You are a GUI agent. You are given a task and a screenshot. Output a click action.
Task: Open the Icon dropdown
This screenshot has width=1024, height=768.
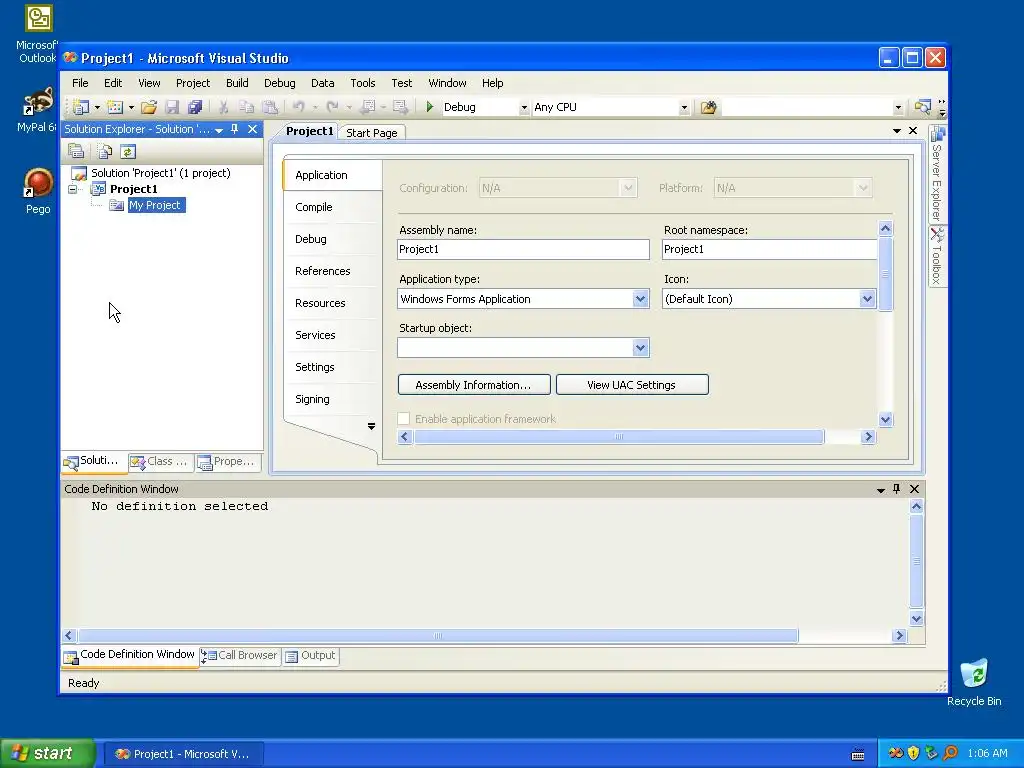(867, 298)
